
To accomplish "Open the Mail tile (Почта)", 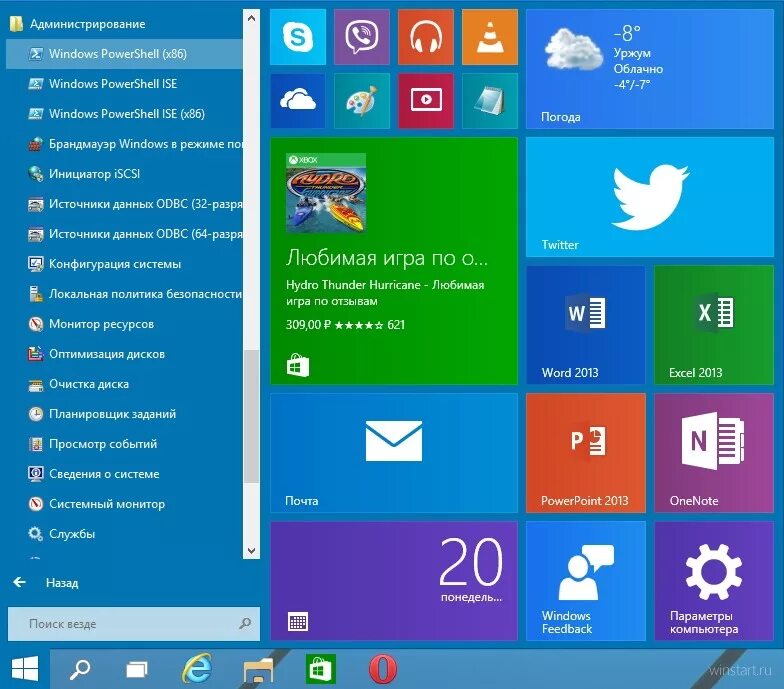I will point(394,453).
